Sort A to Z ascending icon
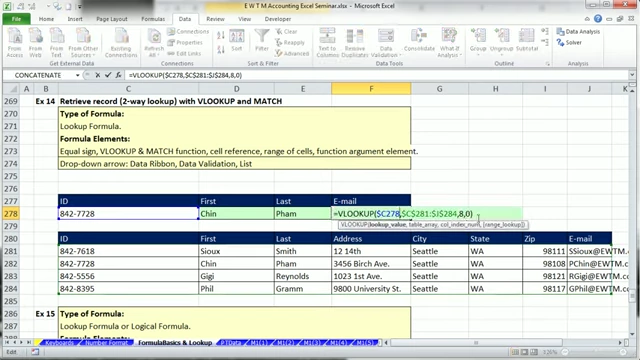 (221, 36)
